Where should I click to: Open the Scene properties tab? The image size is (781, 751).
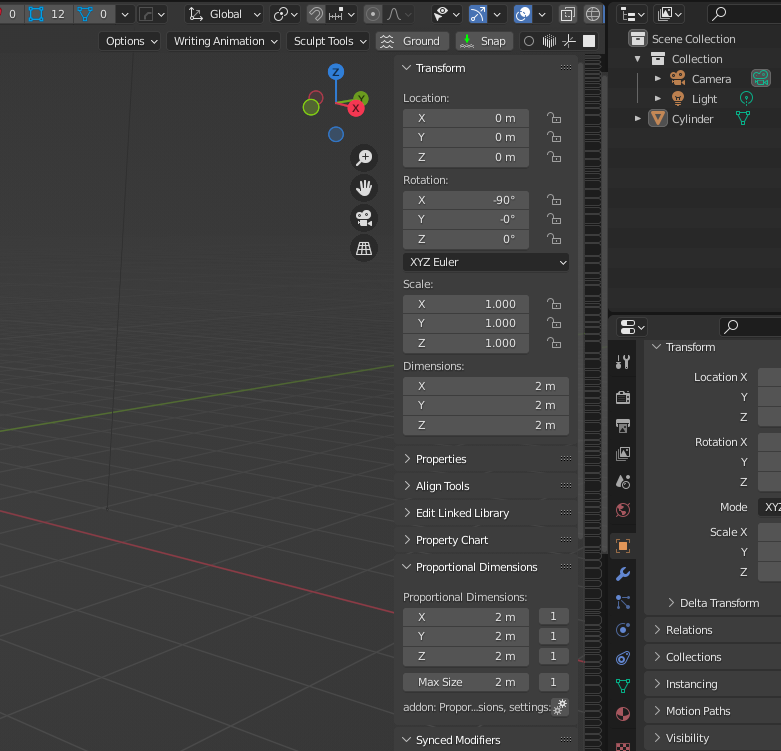(x=623, y=482)
